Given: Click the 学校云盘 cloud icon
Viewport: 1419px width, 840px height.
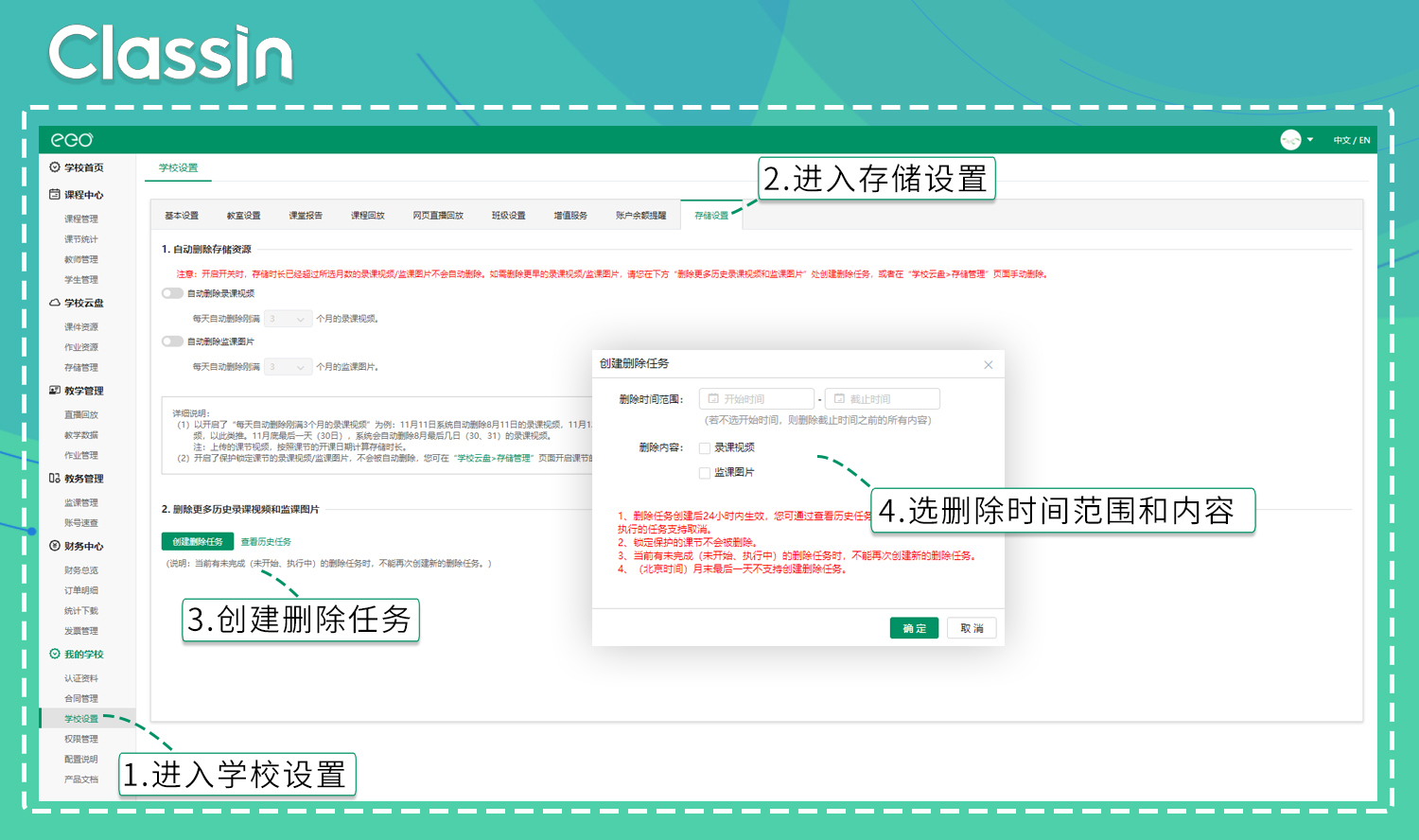Looking at the screenshot, I should tap(55, 303).
